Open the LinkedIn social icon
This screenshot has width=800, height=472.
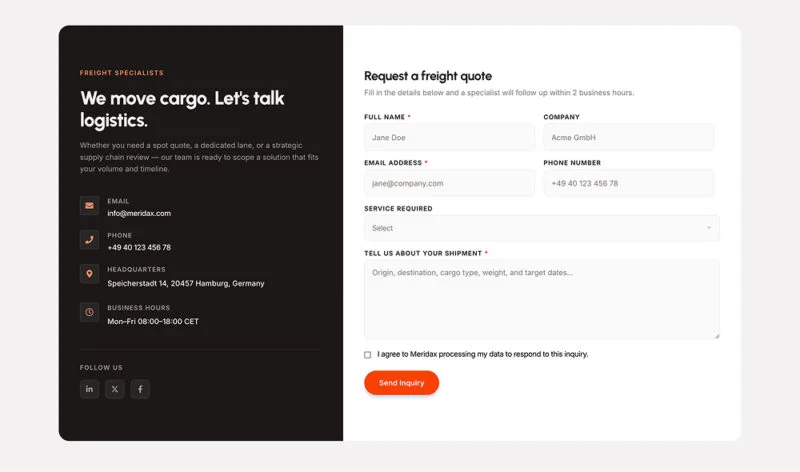[89, 389]
